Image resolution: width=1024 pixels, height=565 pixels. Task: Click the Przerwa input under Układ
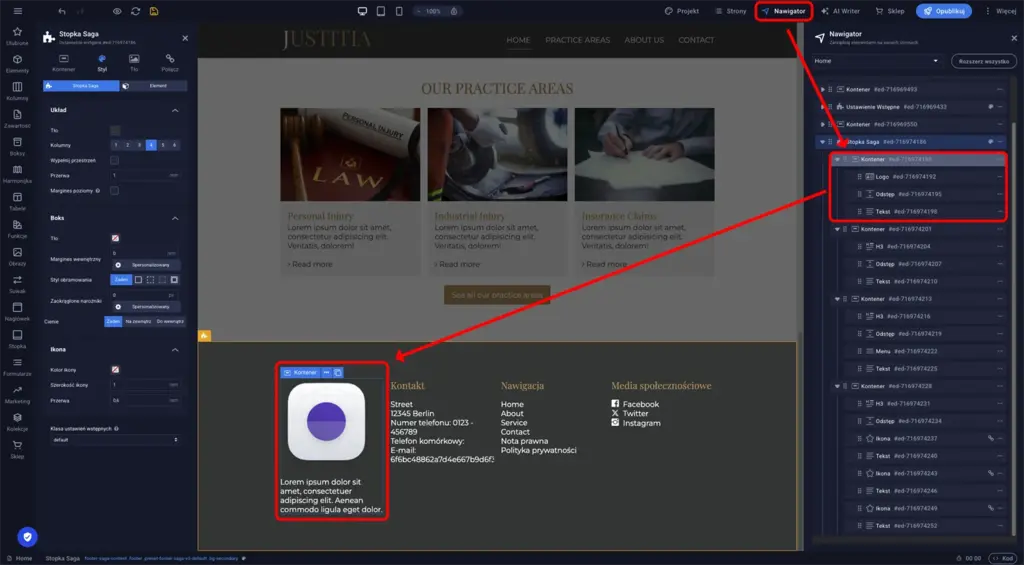tap(145, 176)
